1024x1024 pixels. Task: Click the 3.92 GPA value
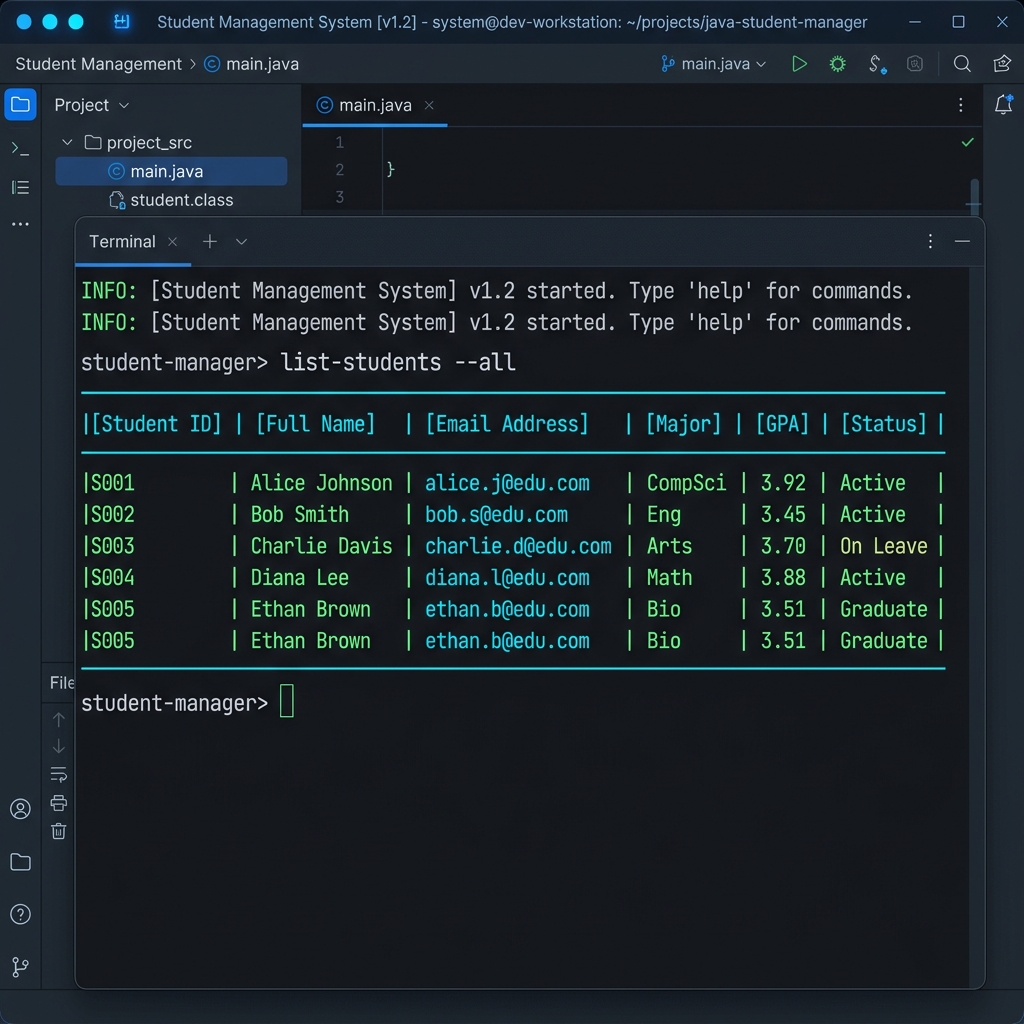tap(783, 483)
